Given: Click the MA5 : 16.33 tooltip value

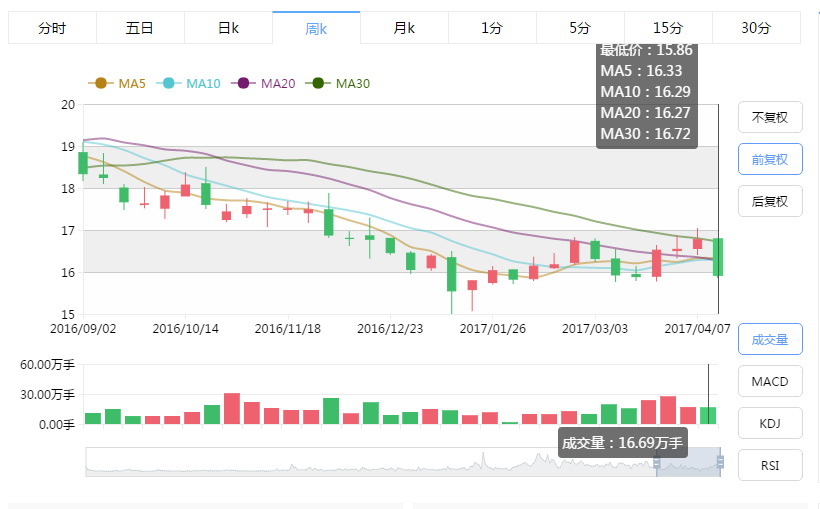Looking at the screenshot, I should [641, 71].
